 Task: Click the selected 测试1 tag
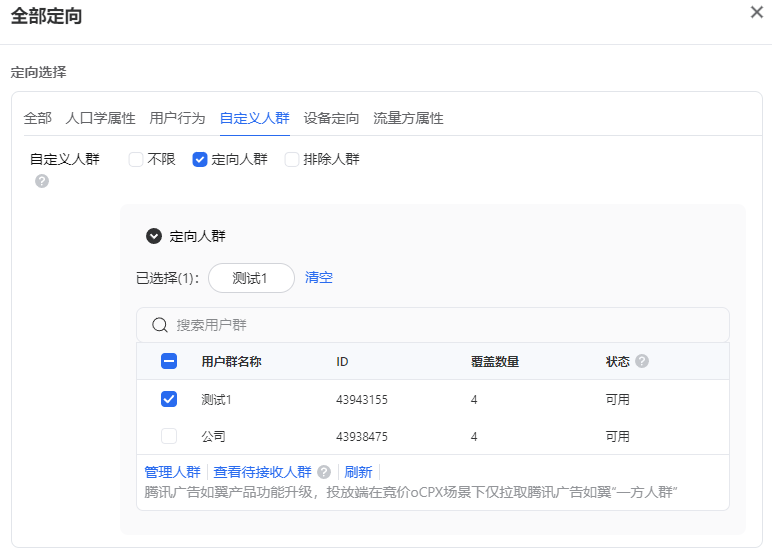coord(252,278)
